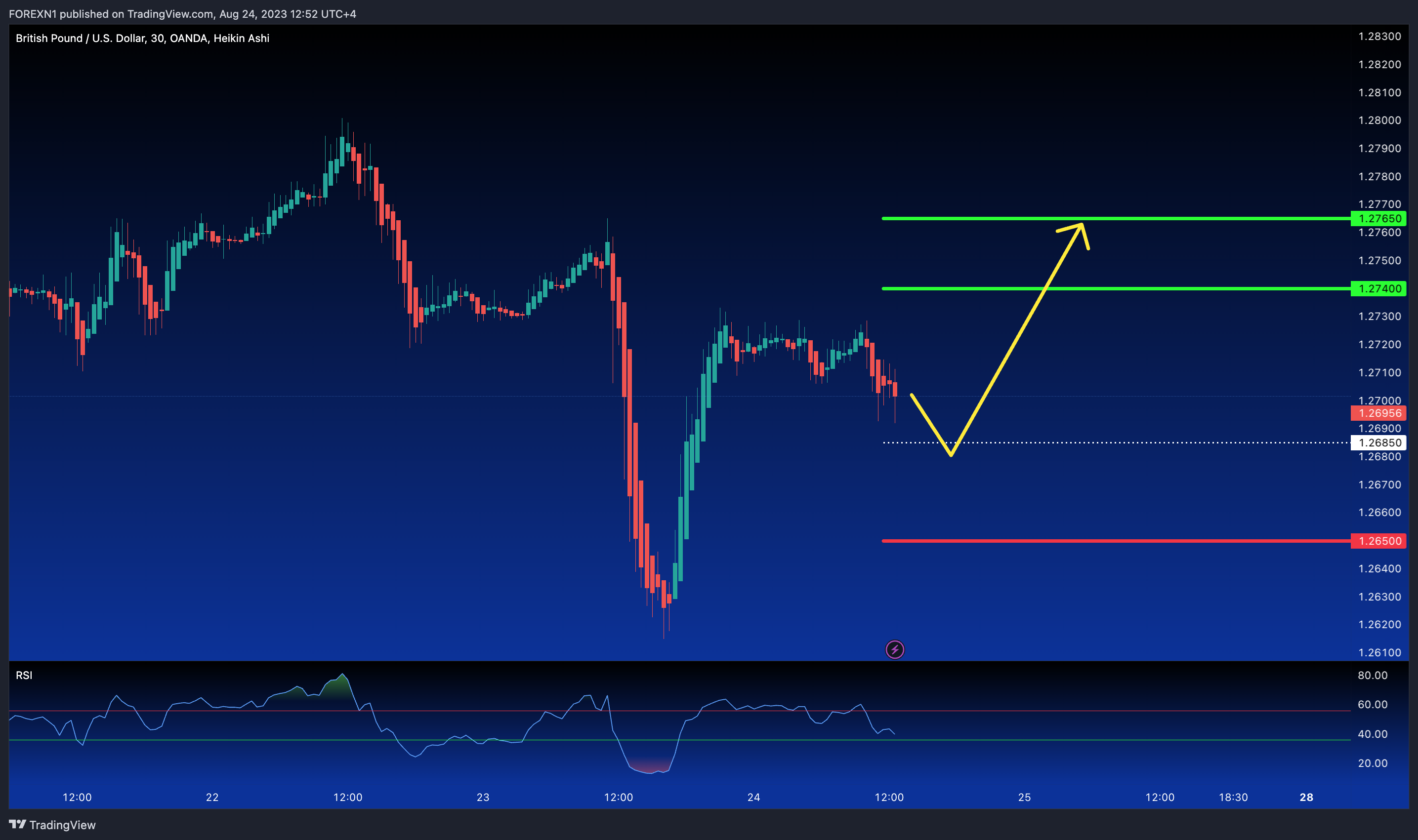Click the 22 date label on time axis
Image resolution: width=1418 pixels, height=840 pixels.
212,797
